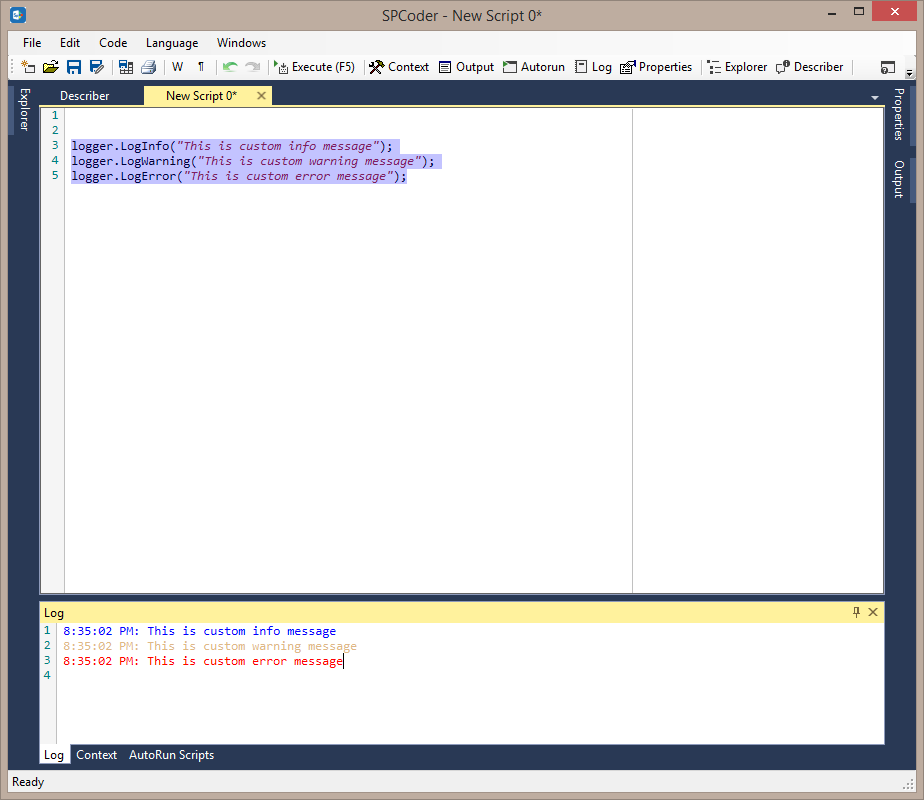This screenshot has width=924, height=800.
Task: Switch to the Describer document tab
Action: pyautogui.click(x=84, y=96)
